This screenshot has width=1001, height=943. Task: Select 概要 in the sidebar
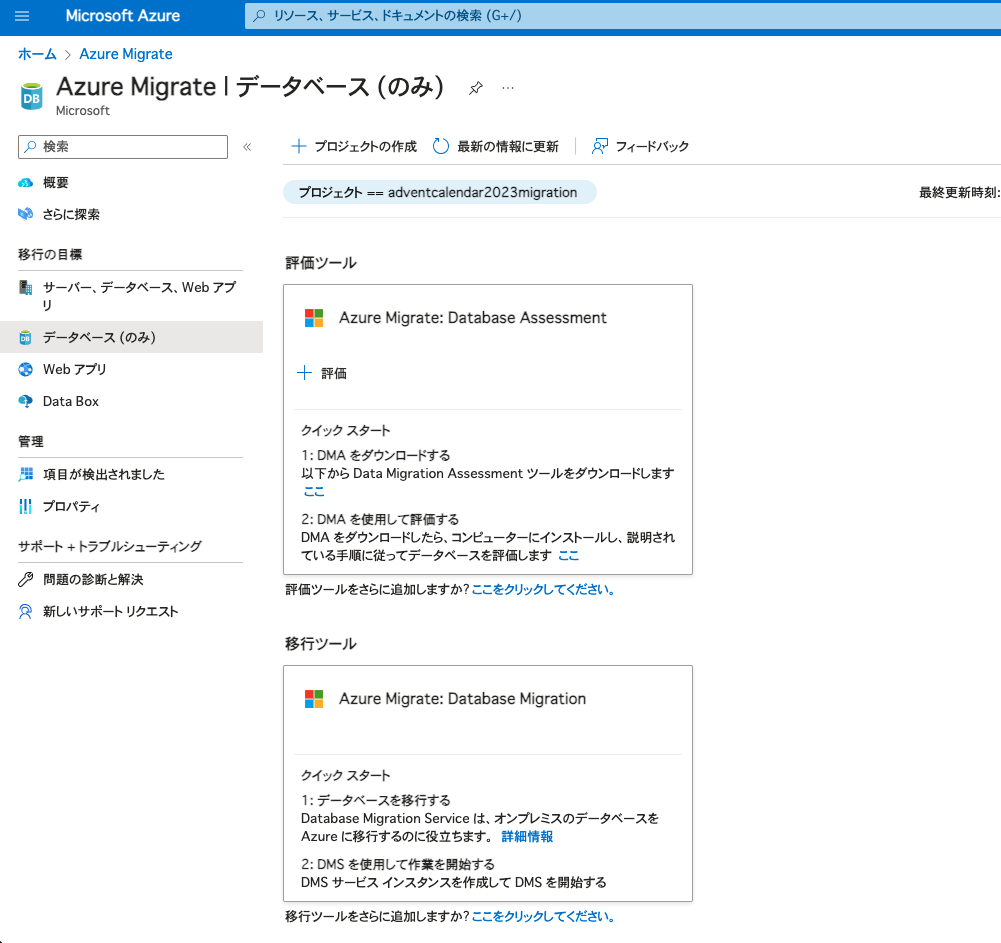(x=55, y=182)
